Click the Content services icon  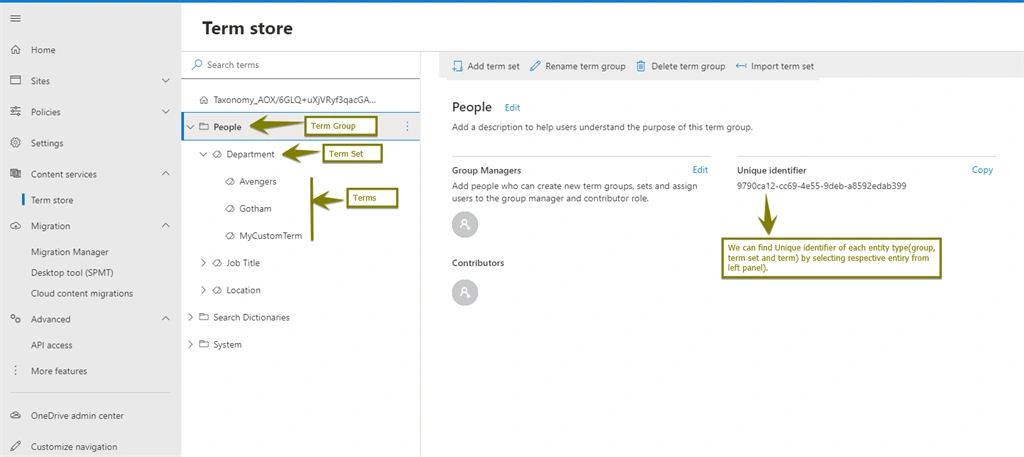16,174
